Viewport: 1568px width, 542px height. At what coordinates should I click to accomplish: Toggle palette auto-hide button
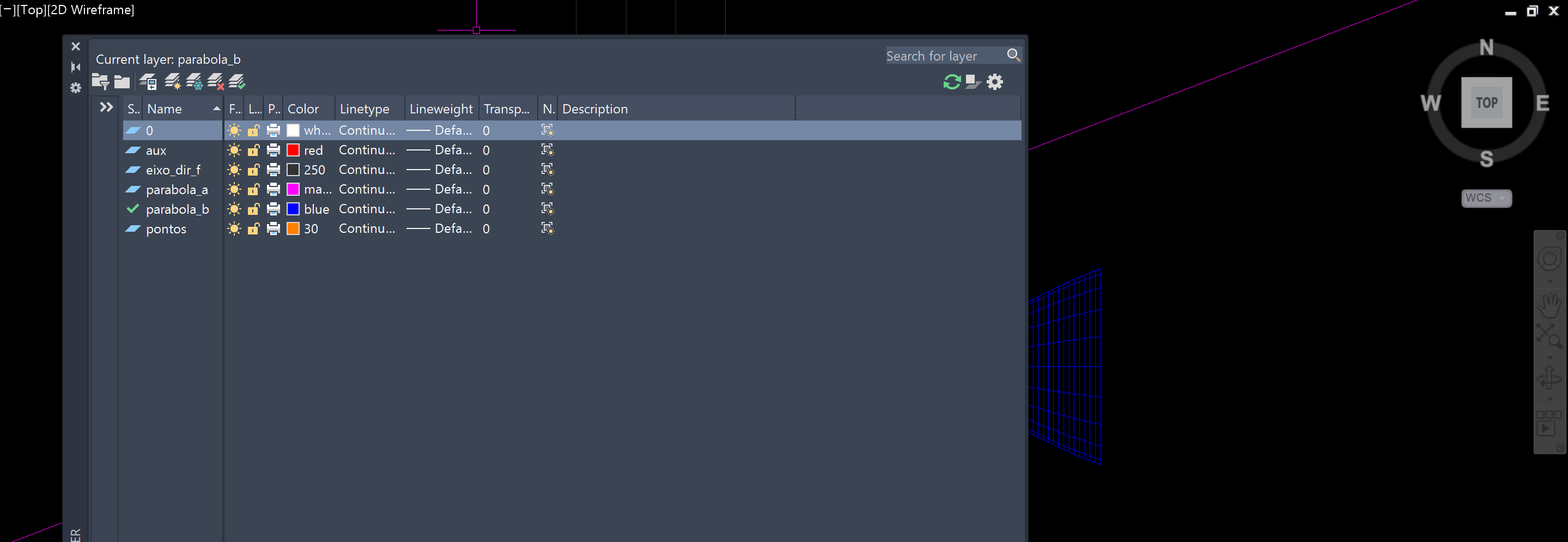tap(76, 67)
